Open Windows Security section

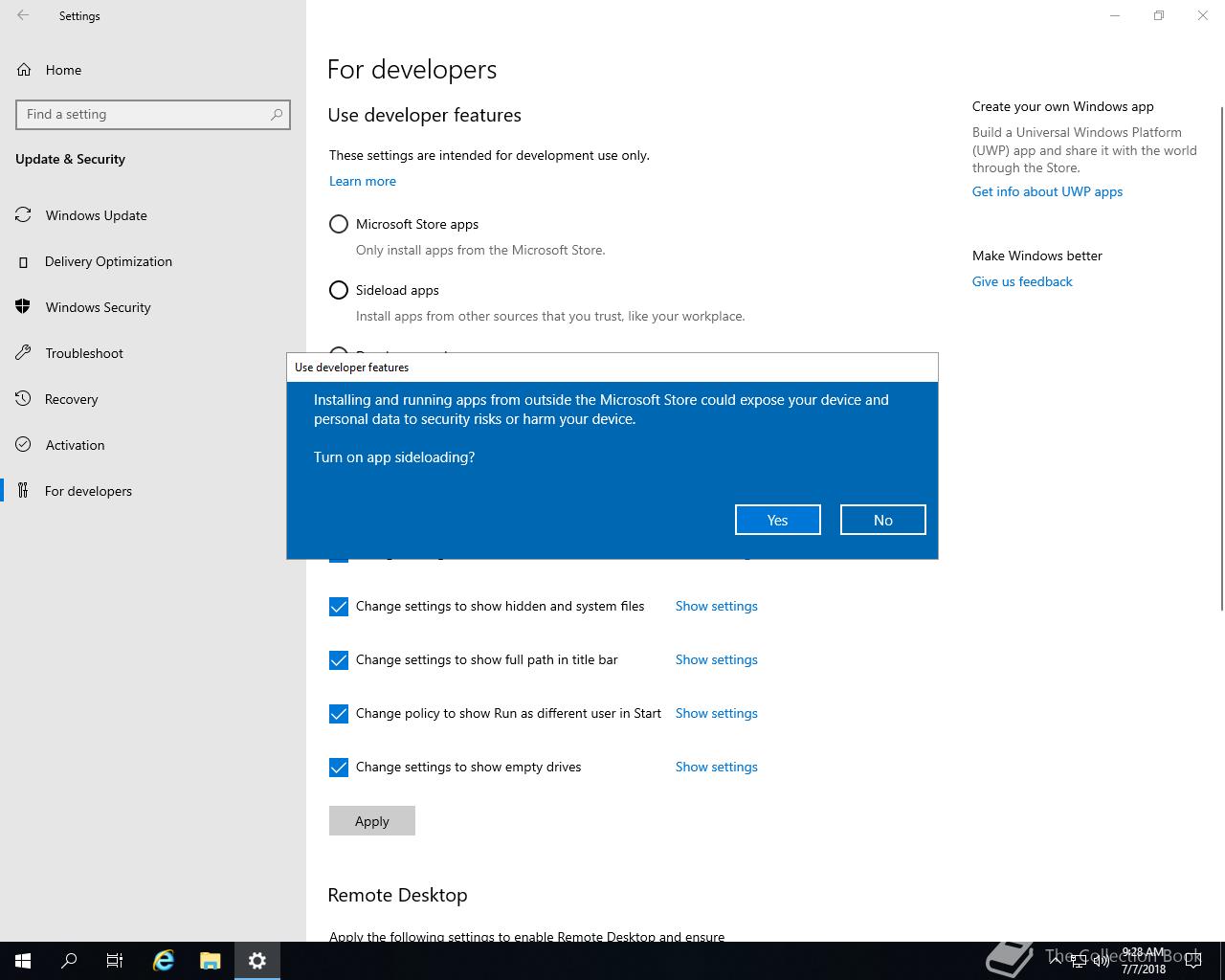tap(153, 307)
